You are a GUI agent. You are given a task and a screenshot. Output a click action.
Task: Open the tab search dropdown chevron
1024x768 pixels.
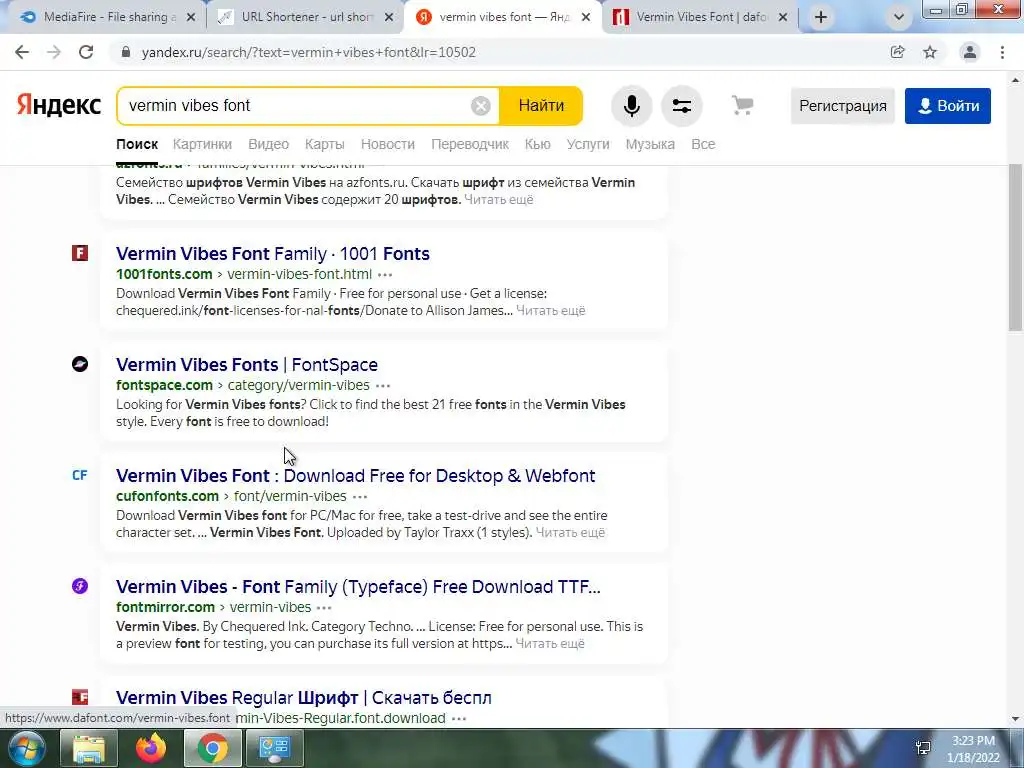click(x=899, y=18)
